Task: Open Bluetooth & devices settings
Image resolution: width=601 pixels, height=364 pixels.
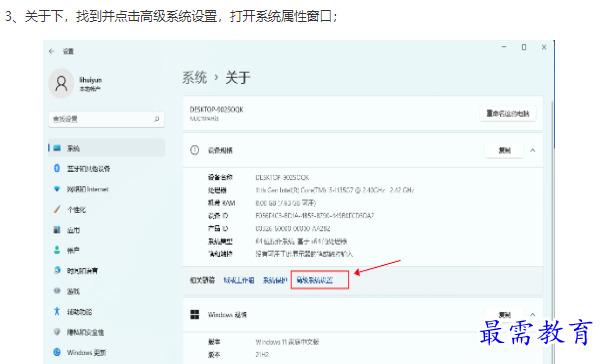Action: [88, 169]
